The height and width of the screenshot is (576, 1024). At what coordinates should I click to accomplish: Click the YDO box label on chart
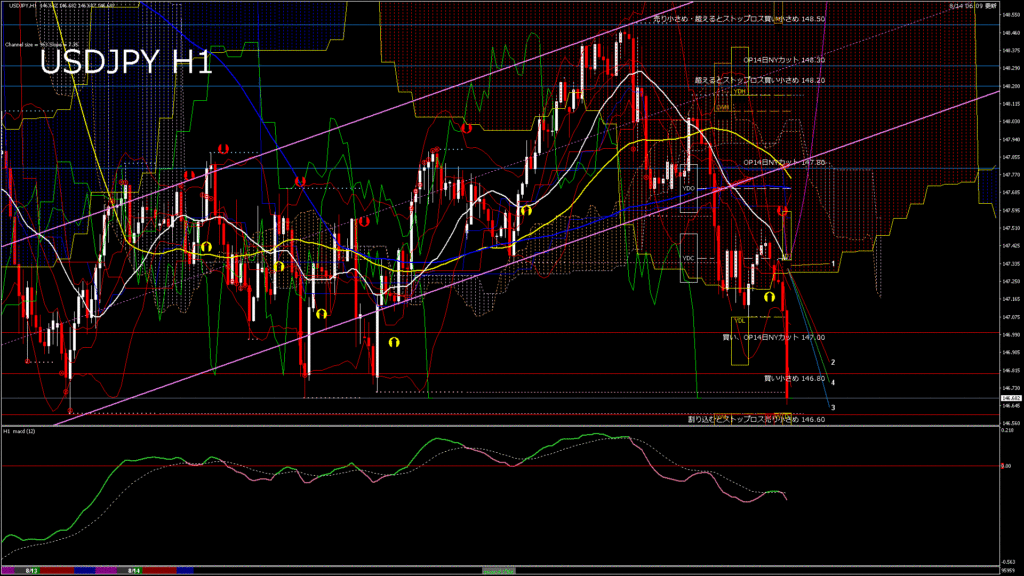point(688,187)
